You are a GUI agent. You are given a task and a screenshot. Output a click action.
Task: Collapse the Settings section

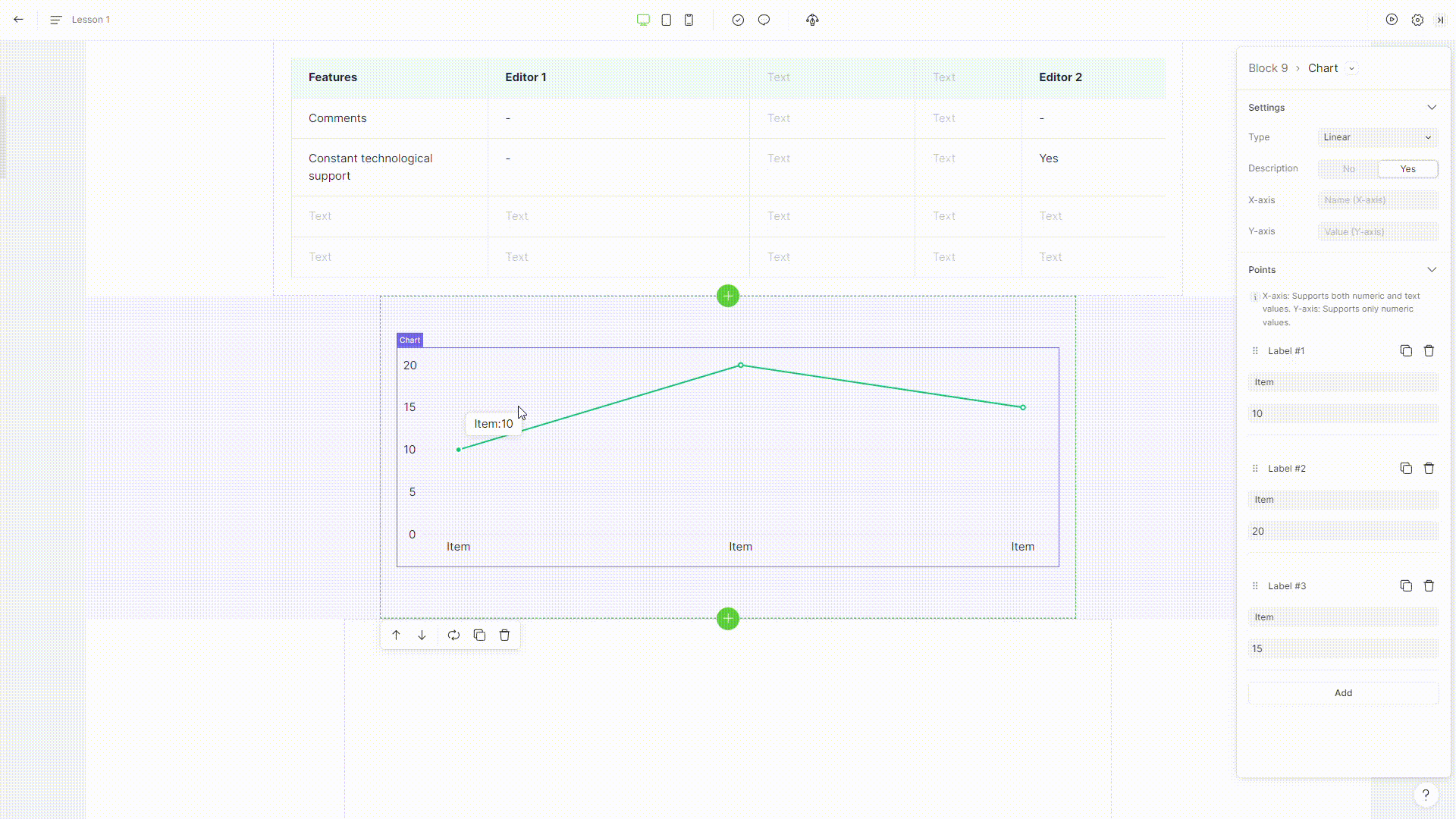click(1431, 108)
